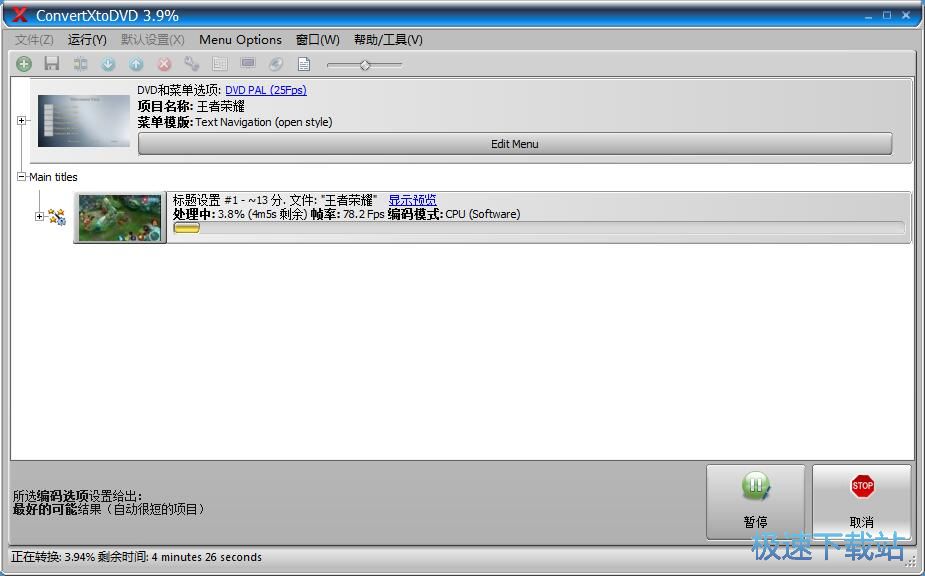This screenshot has width=925, height=576.
Task: Open the Menu Options menu
Action: 240,40
